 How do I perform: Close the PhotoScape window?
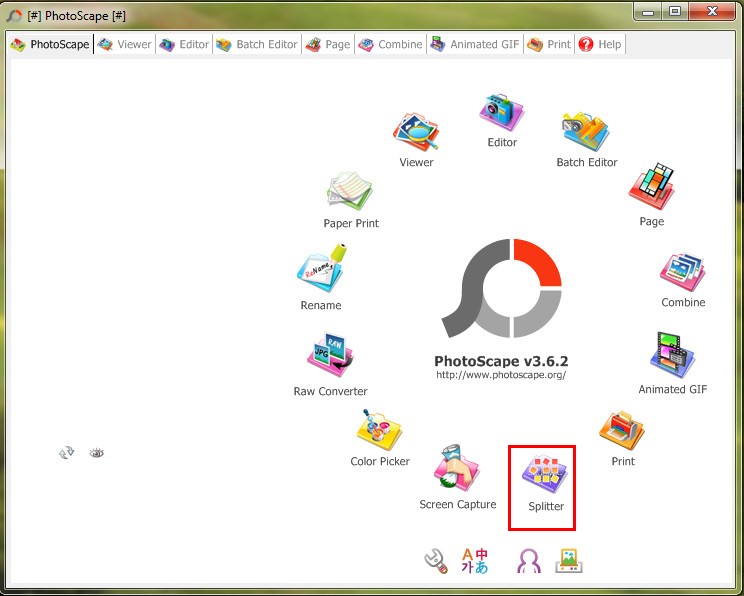[712, 11]
